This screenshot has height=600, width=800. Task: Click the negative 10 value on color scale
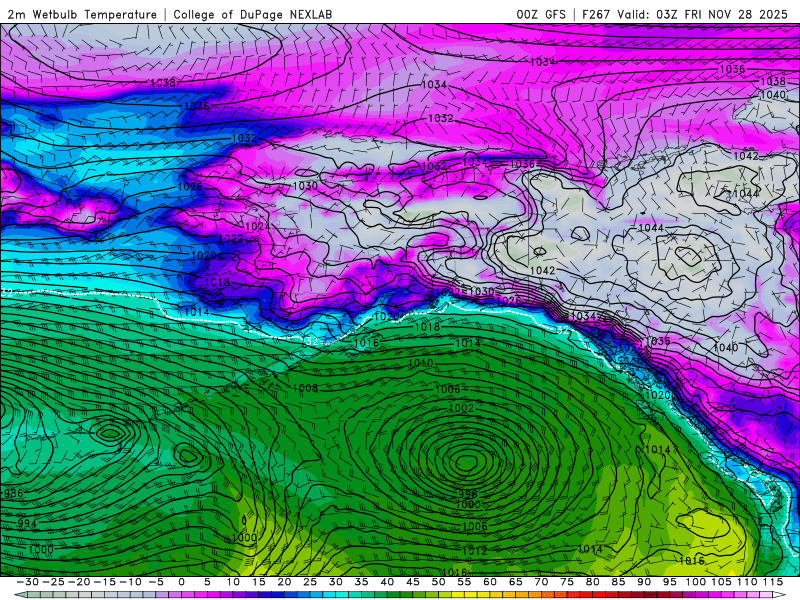pyautogui.click(x=130, y=582)
